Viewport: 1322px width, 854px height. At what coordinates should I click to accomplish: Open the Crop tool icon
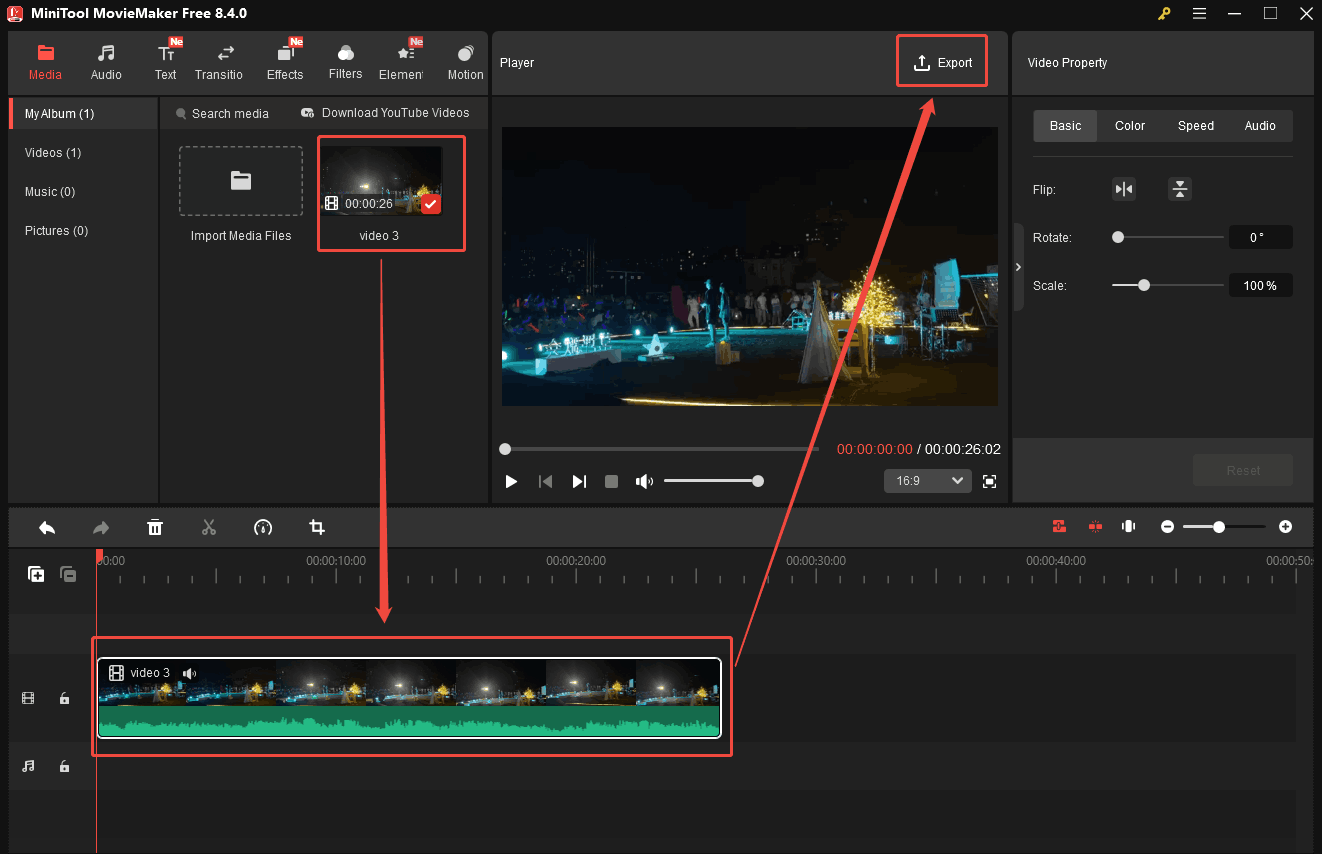coord(316,527)
